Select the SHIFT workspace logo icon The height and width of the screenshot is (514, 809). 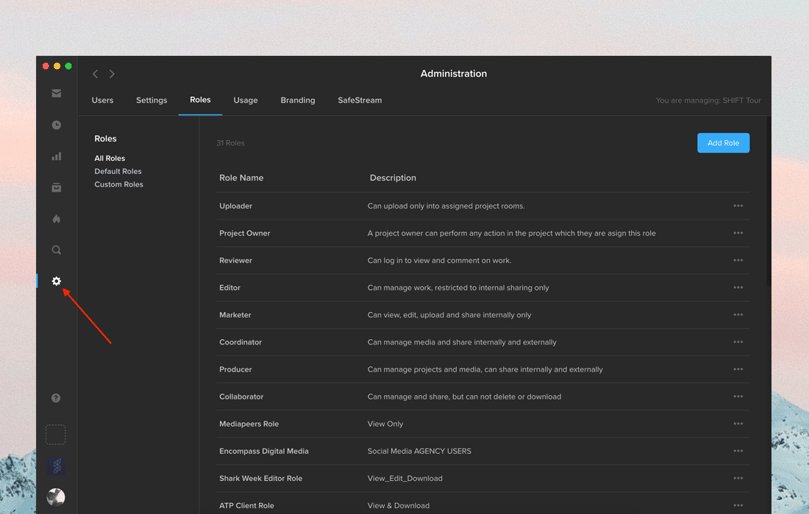point(56,466)
